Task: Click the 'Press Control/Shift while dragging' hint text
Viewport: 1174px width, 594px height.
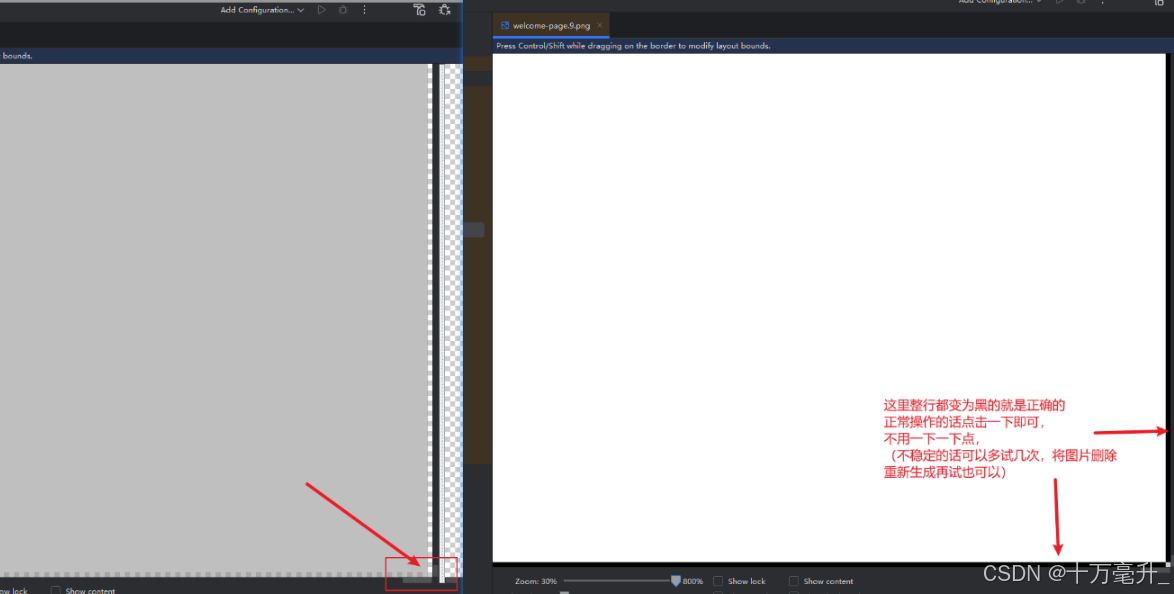Action: point(633,46)
